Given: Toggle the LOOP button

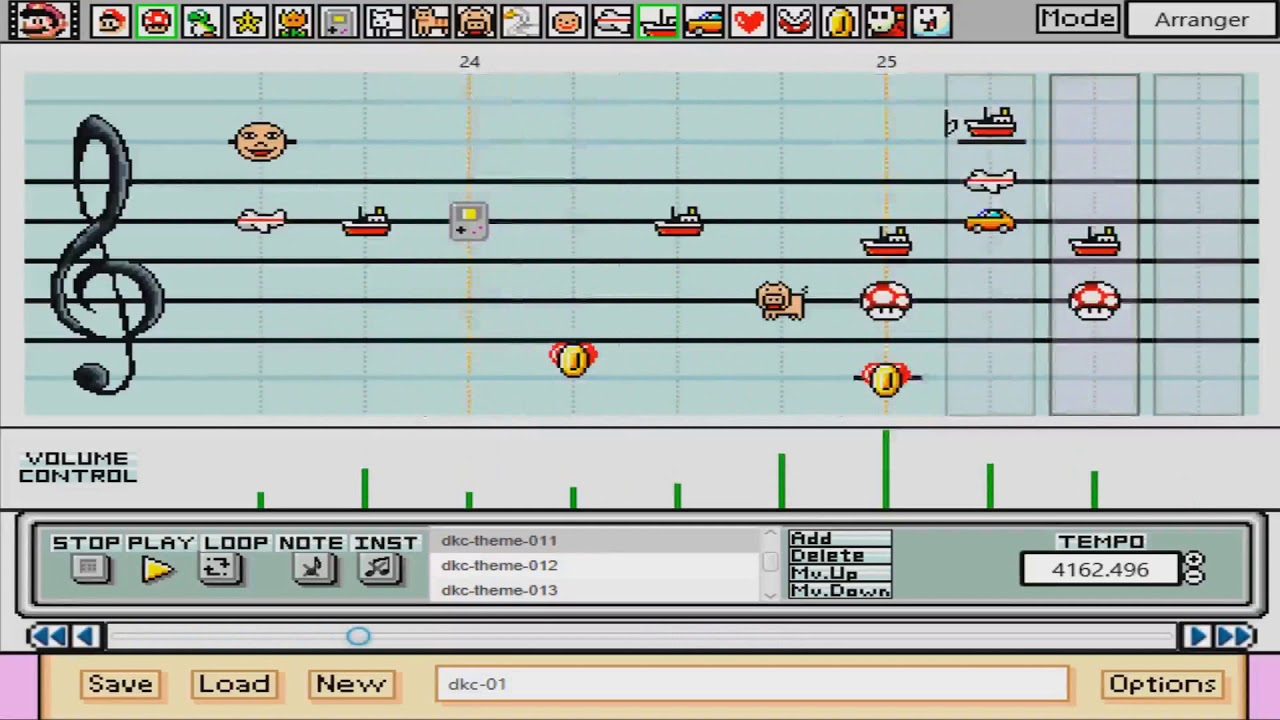Looking at the screenshot, I should coord(220,569).
